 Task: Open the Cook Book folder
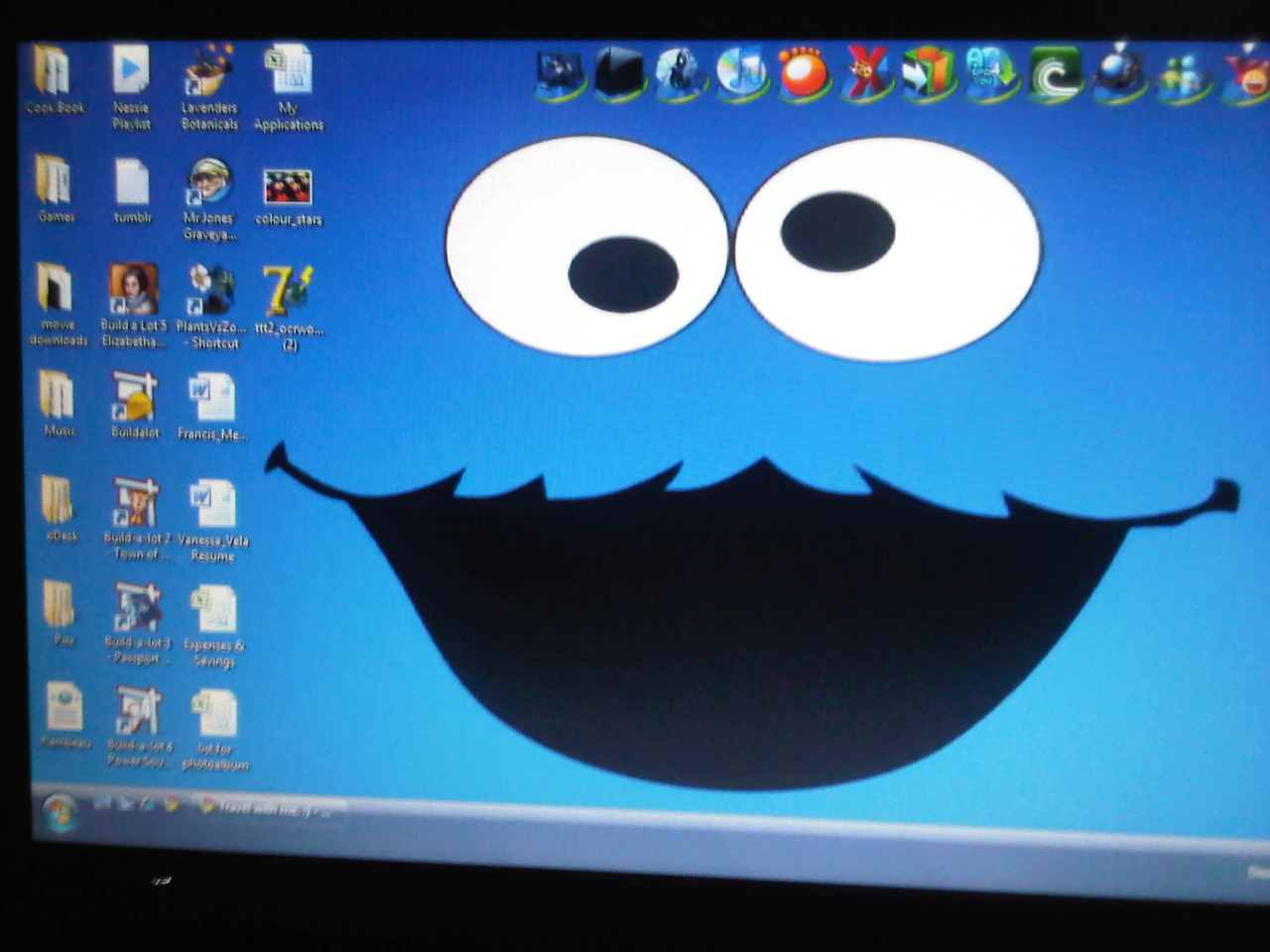point(54,79)
